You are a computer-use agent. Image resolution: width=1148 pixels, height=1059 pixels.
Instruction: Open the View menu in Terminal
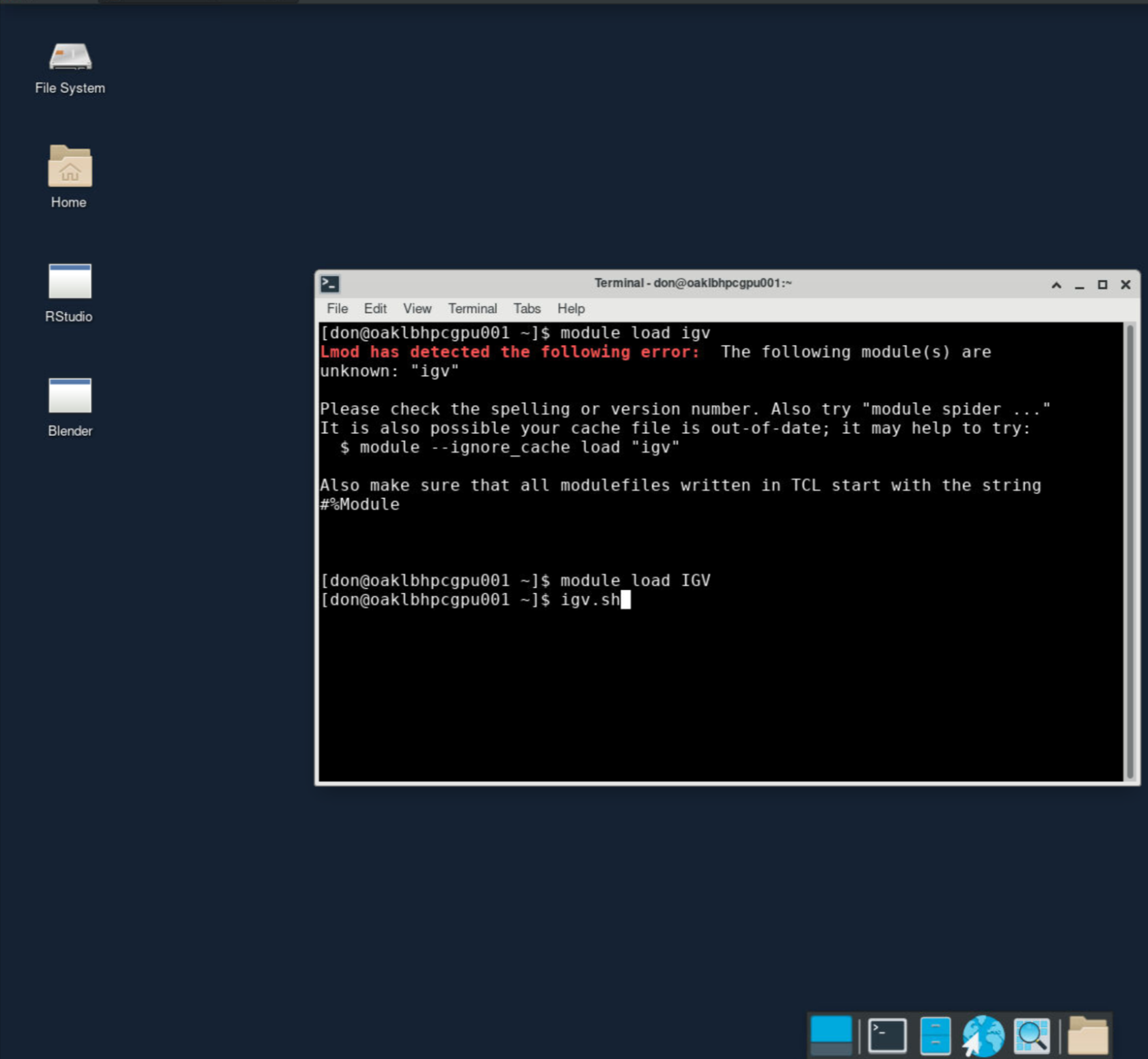pos(417,309)
